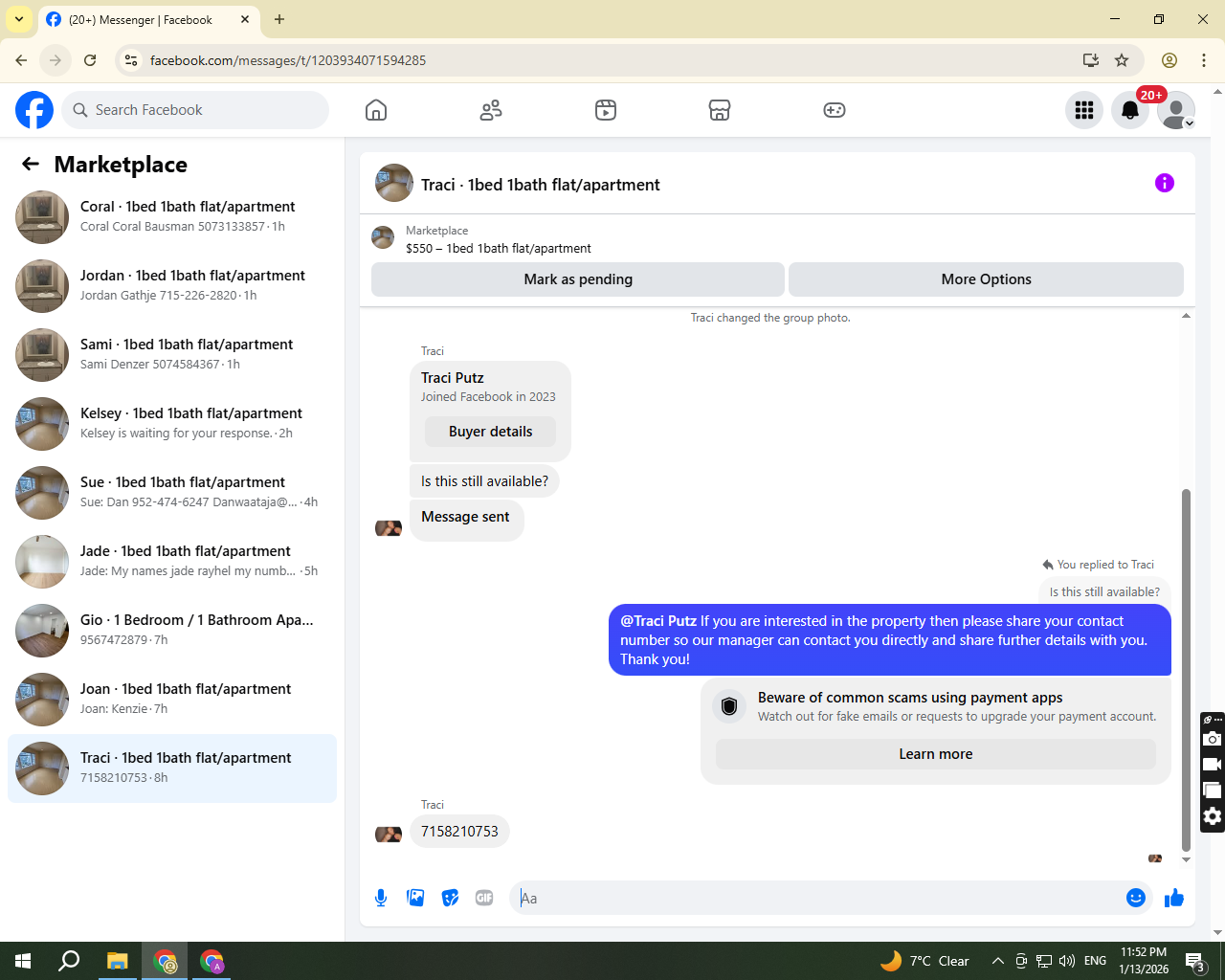
Task: Click the @Traci Putz mention in blue message
Action: 658,621
